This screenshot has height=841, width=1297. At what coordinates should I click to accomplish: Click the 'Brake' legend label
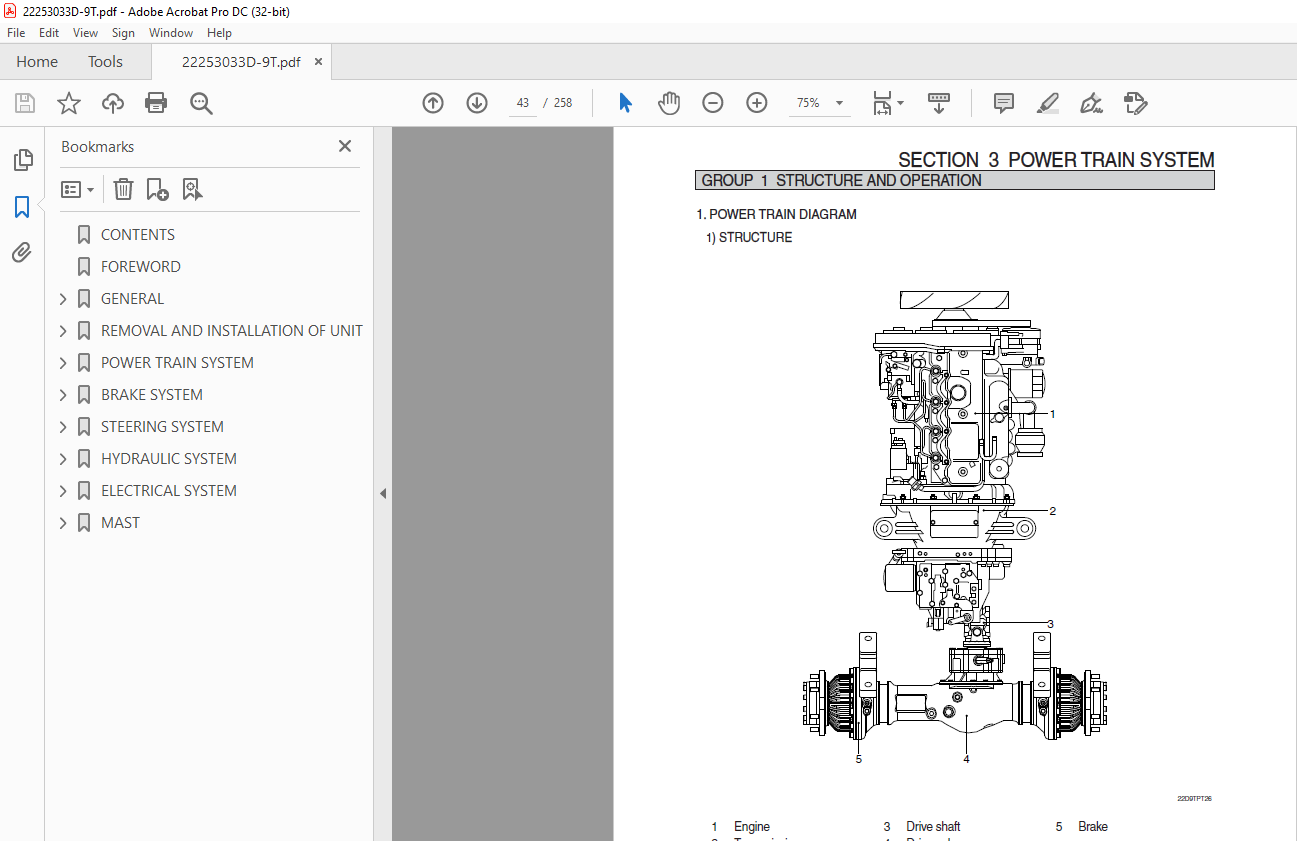pos(1093,827)
